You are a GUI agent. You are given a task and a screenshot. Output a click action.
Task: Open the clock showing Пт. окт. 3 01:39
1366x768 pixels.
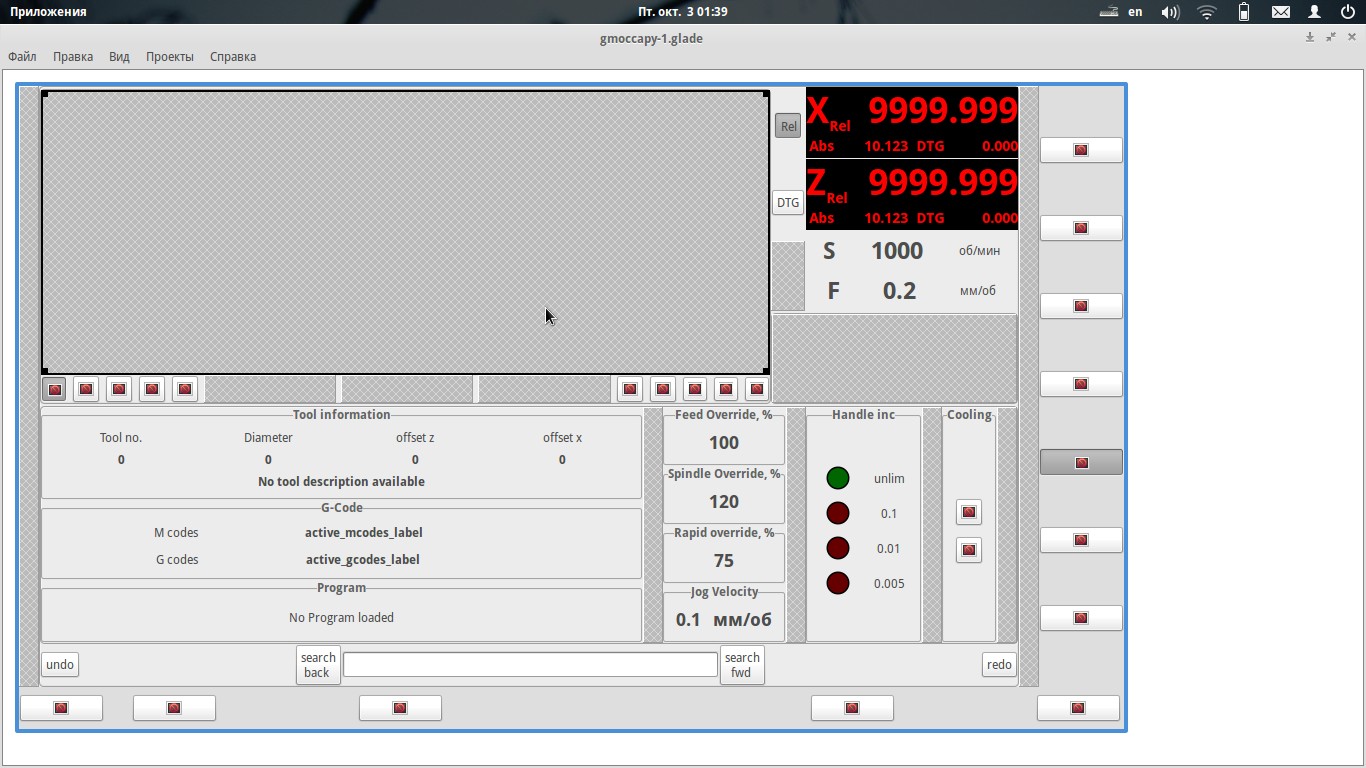(x=683, y=12)
